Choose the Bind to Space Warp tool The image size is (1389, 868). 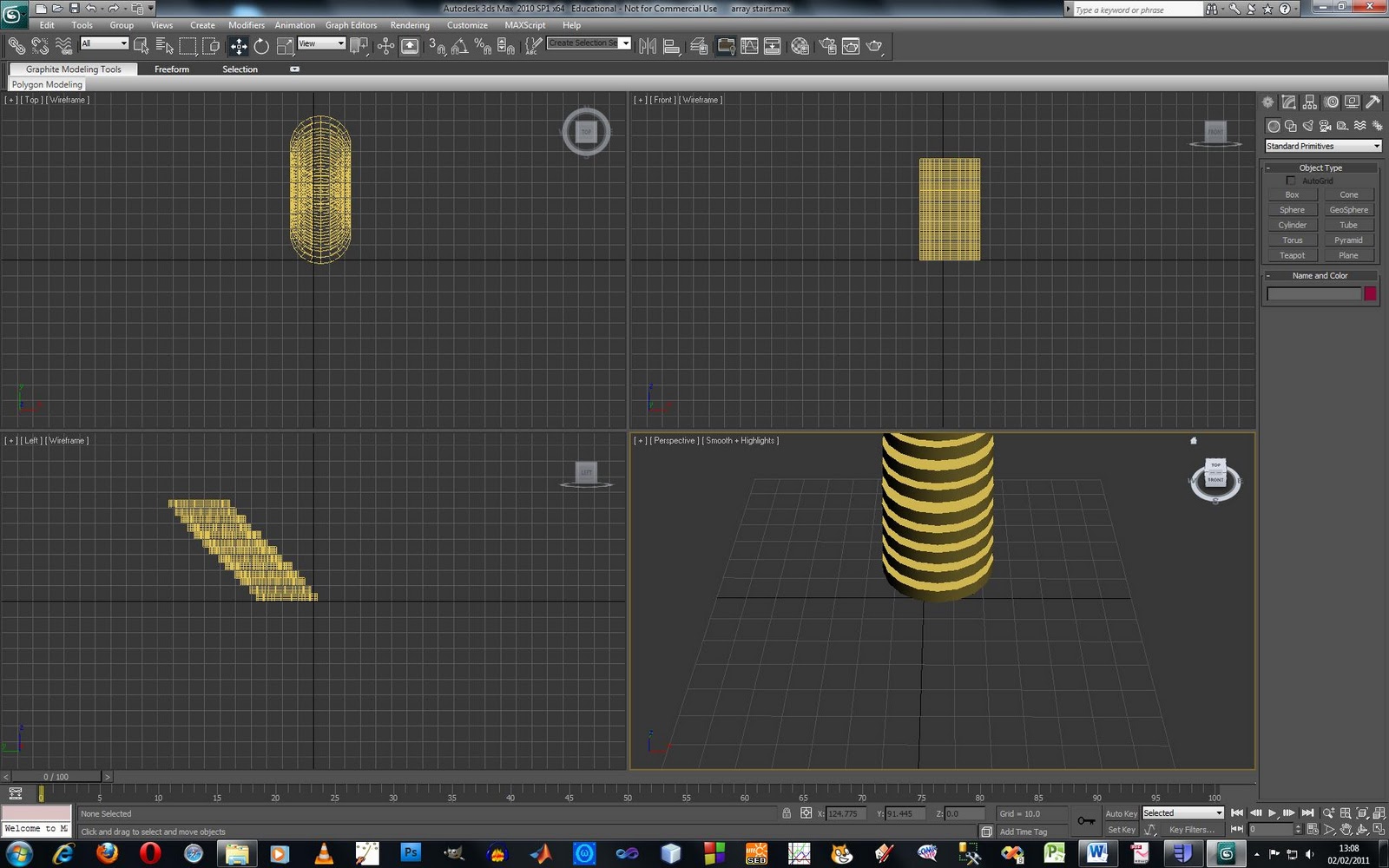(x=63, y=46)
